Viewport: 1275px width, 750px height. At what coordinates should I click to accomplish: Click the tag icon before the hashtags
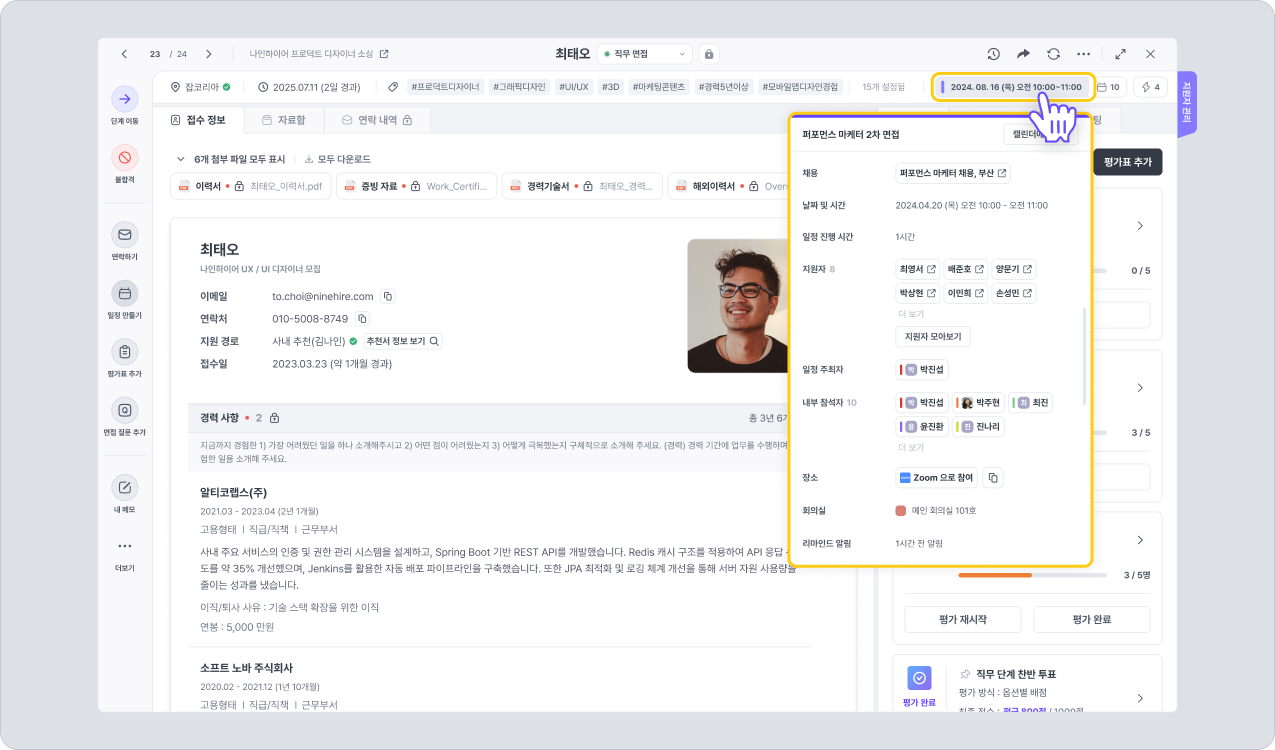394,87
